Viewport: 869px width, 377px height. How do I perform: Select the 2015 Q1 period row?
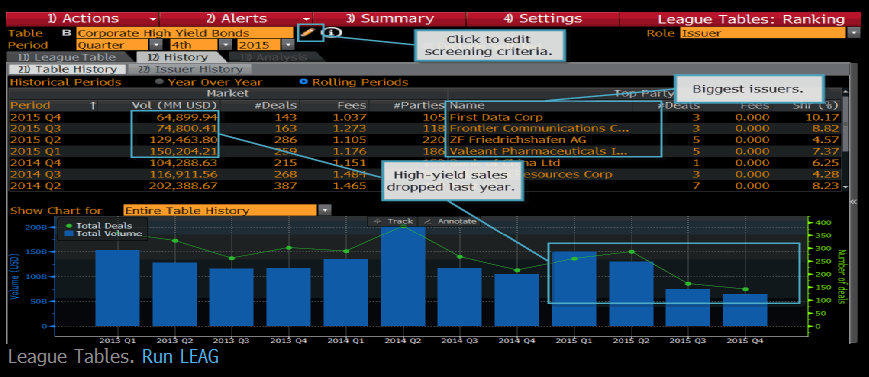(425, 151)
